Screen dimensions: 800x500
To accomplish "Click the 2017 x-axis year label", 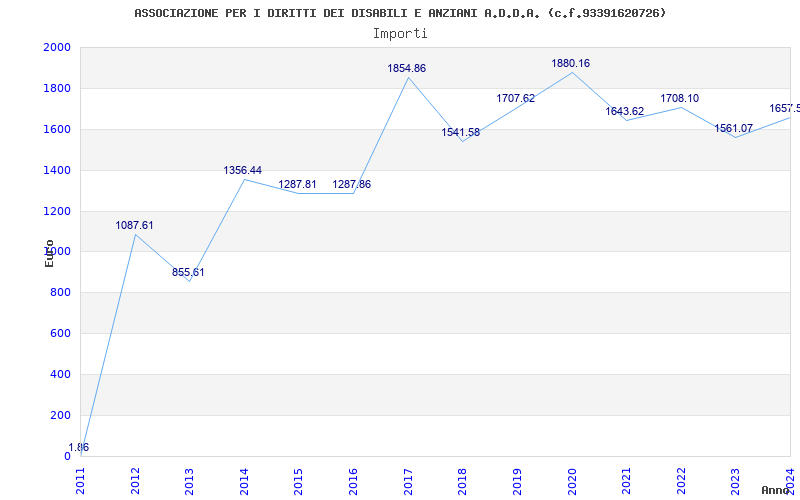I will pos(408,482).
